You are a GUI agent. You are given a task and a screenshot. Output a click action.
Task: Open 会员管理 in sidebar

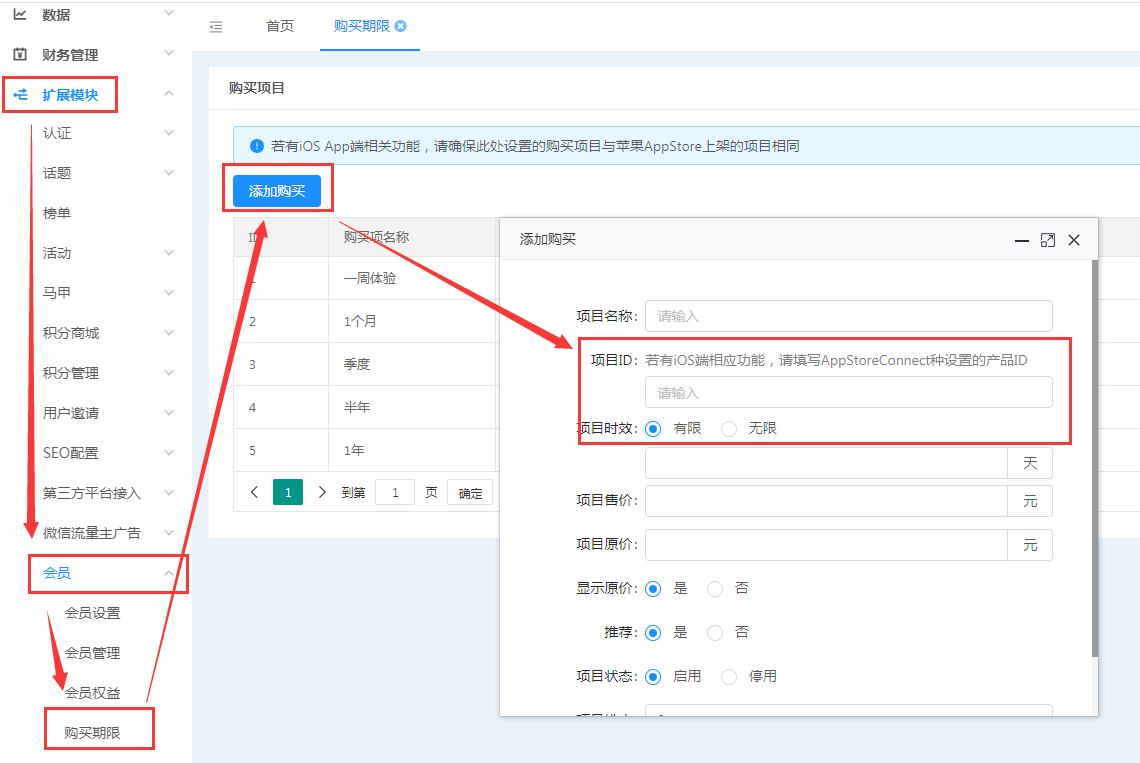(92, 653)
